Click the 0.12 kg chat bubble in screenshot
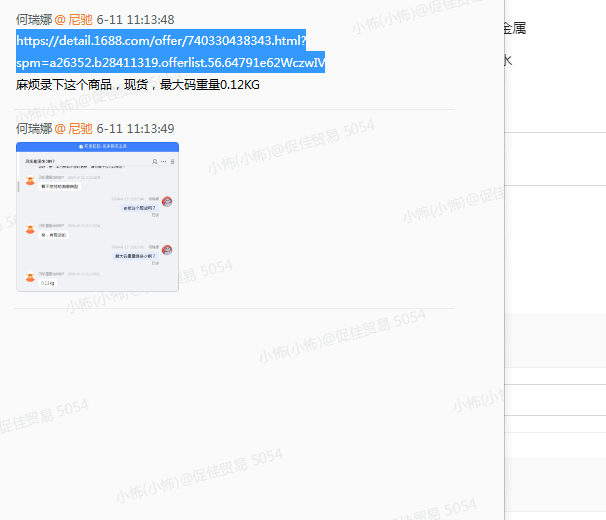 48,283
